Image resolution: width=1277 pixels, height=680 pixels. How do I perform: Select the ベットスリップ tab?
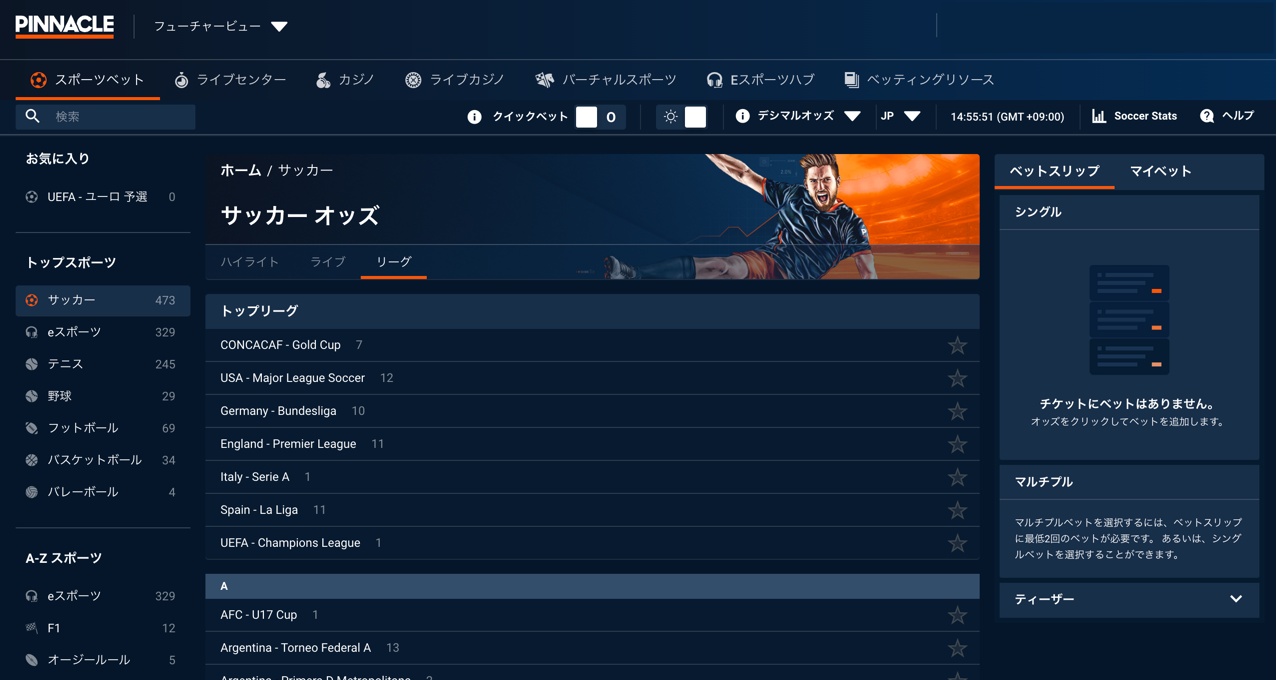(1054, 171)
